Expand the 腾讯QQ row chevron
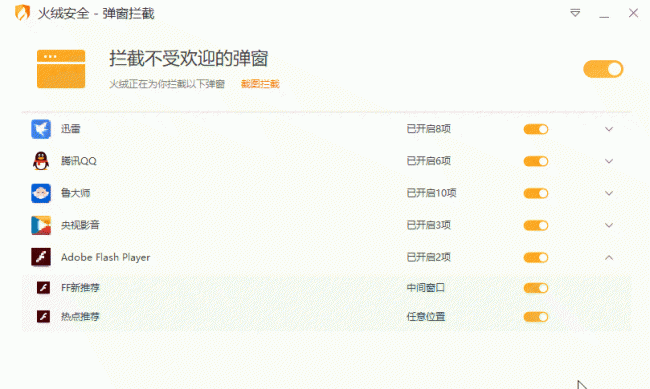This screenshot has width=650, height=389. coord(609,161)
